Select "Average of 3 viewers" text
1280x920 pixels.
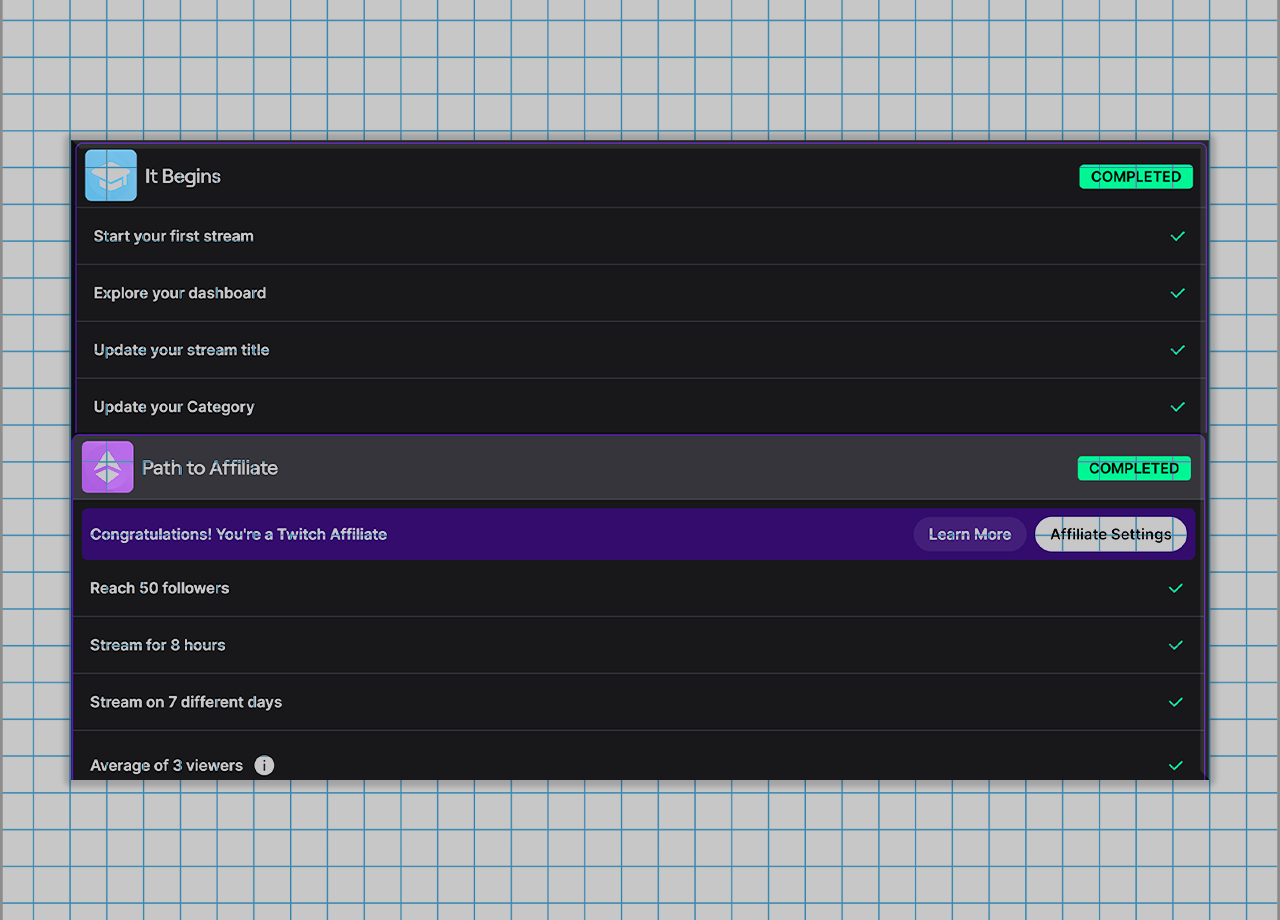(x=167, y=765)
